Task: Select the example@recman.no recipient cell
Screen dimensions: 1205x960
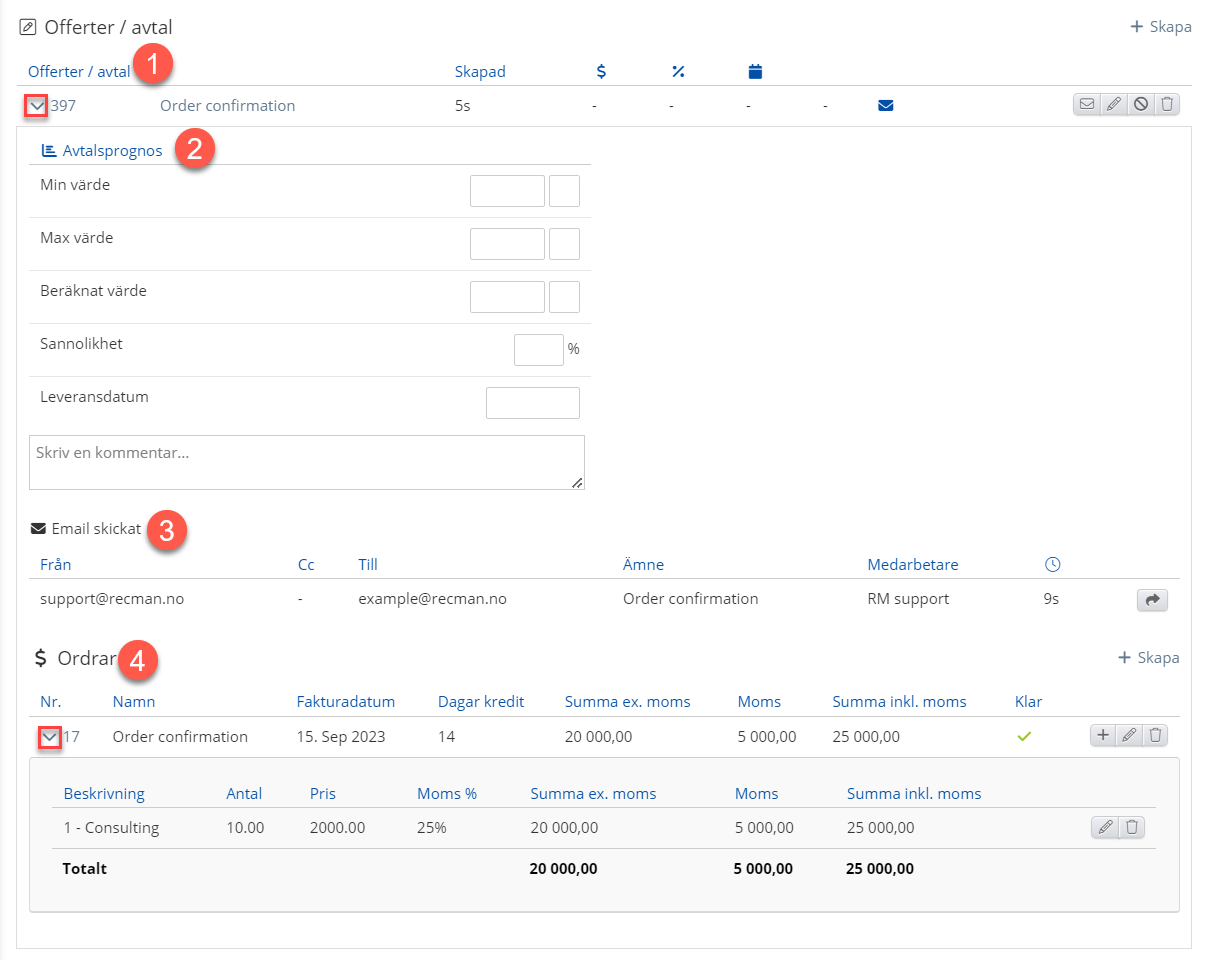Action: (432, 599)
